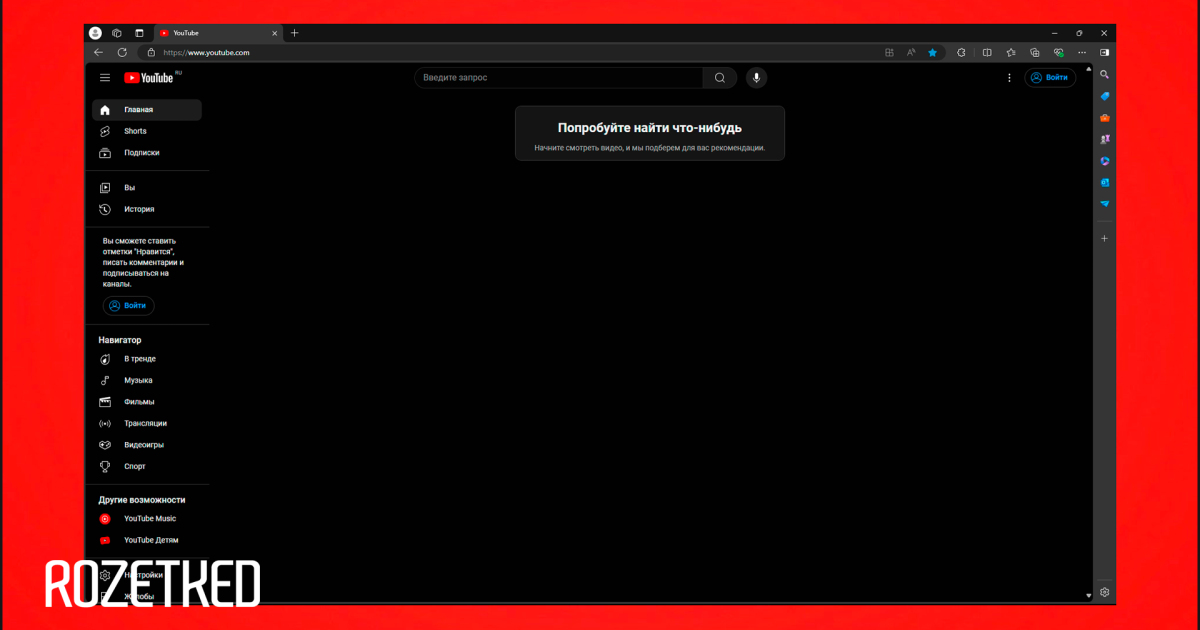The width and height of the screenshot is (1200, 630).
Task: Open the YouTube hamburger guide menu
Action: [x=105, y=78]
